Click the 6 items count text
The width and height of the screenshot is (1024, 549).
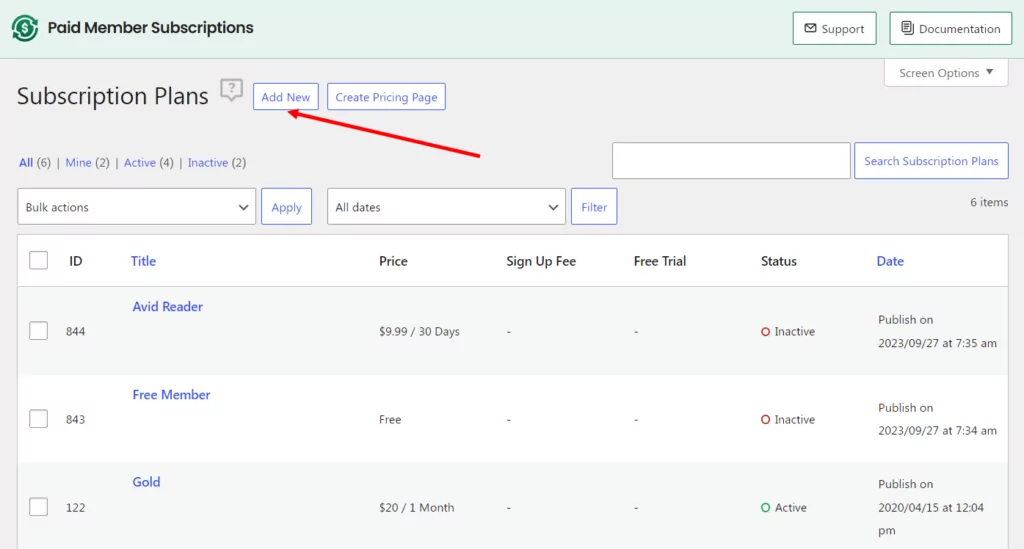click(989, 202)
